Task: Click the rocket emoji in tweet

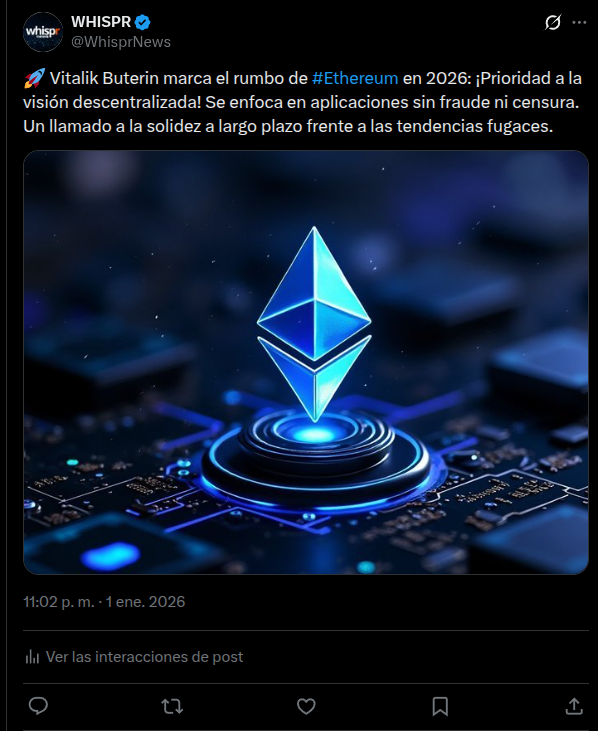Action: (34, 78)
